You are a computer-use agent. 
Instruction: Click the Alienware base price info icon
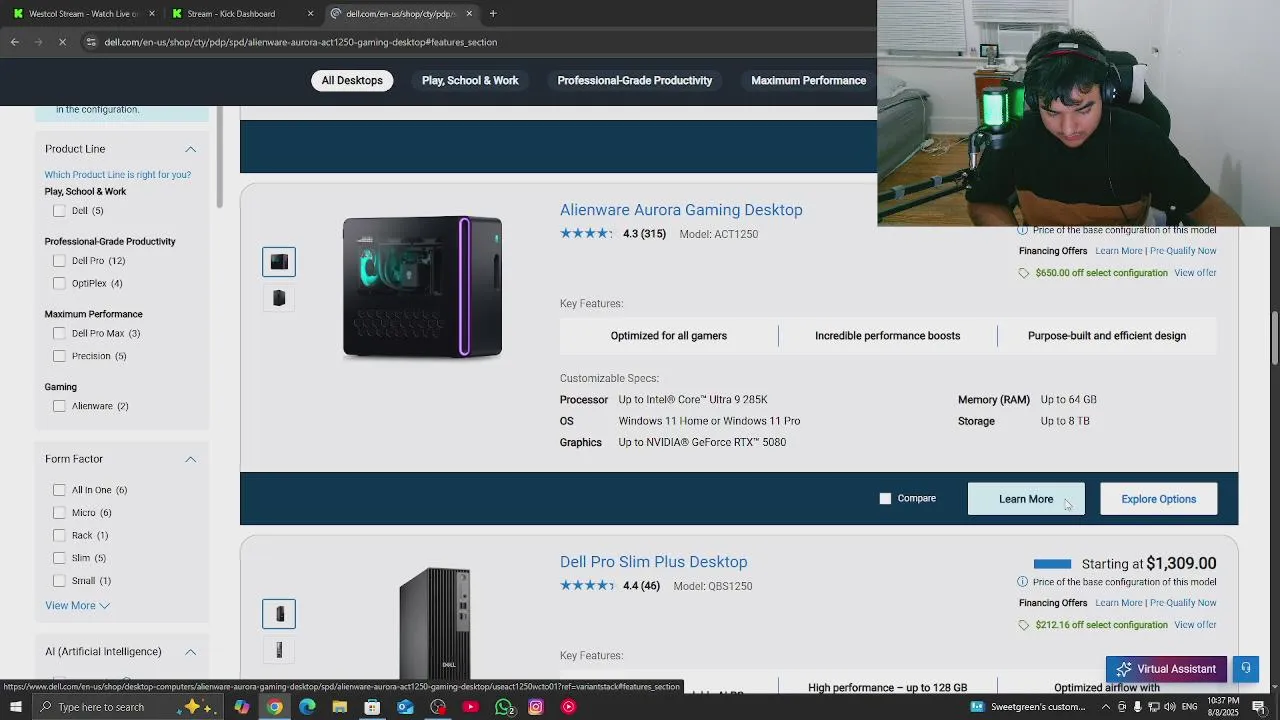click(x=1022, y=230)
